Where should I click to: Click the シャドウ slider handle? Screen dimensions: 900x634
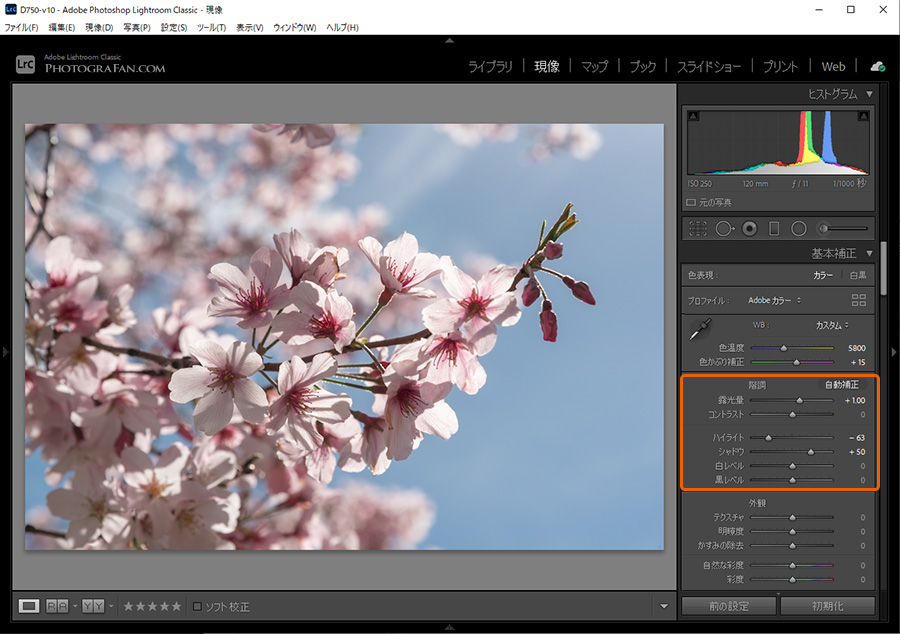point(811,452)
